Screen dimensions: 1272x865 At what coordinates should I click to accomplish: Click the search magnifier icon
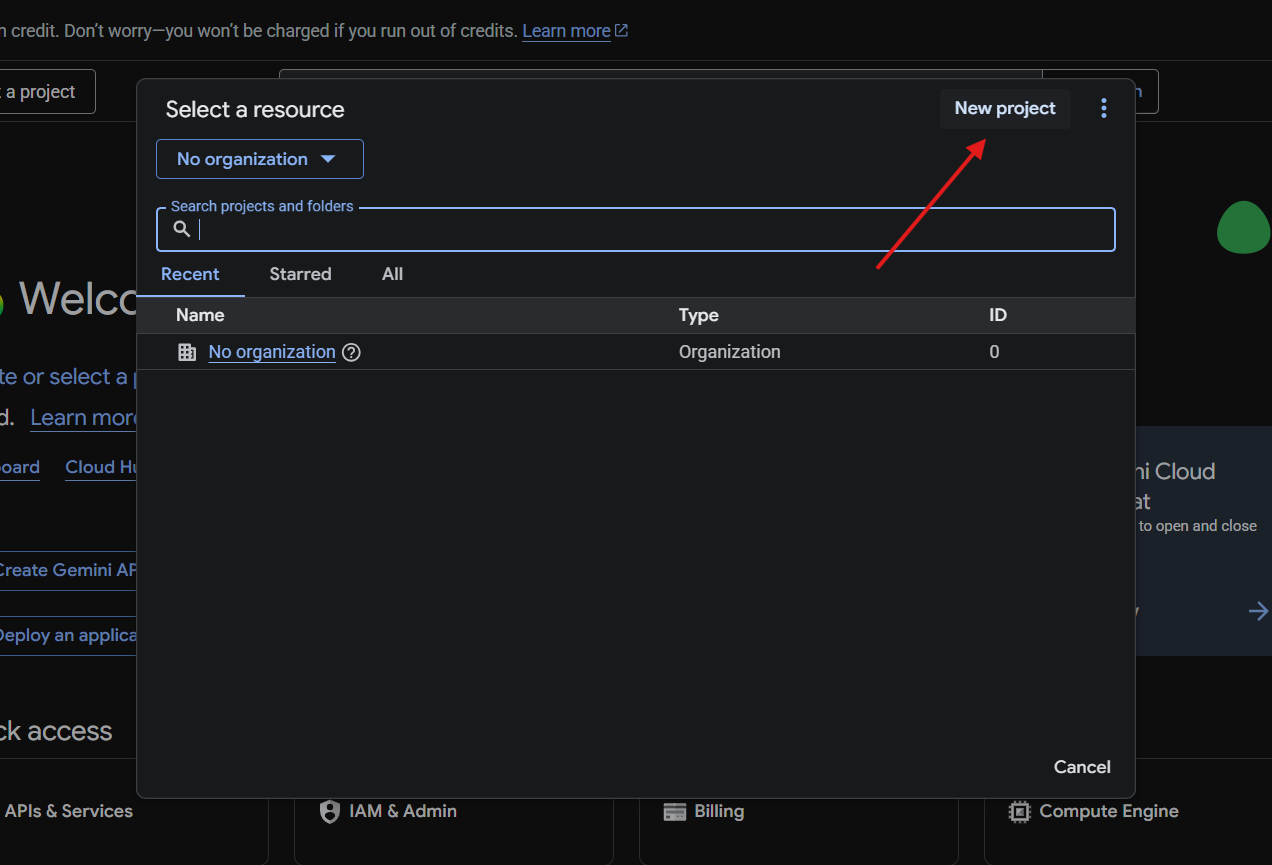(181, 229)
